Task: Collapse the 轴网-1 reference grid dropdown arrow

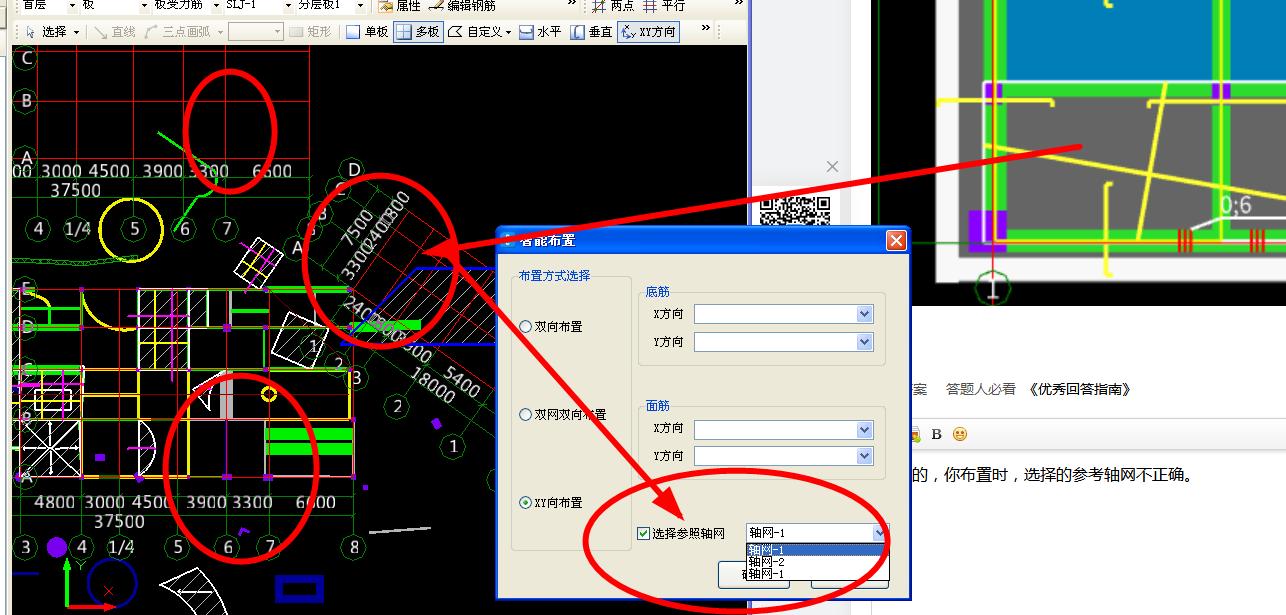Action: click(x=879, y=533)
